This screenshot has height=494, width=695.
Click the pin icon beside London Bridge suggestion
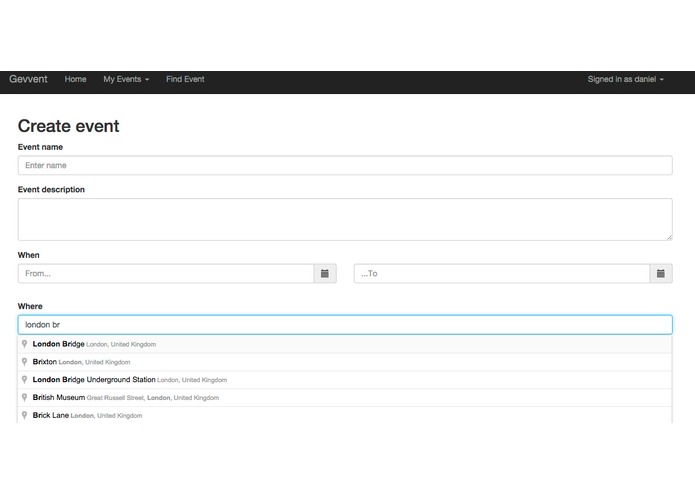25,344
